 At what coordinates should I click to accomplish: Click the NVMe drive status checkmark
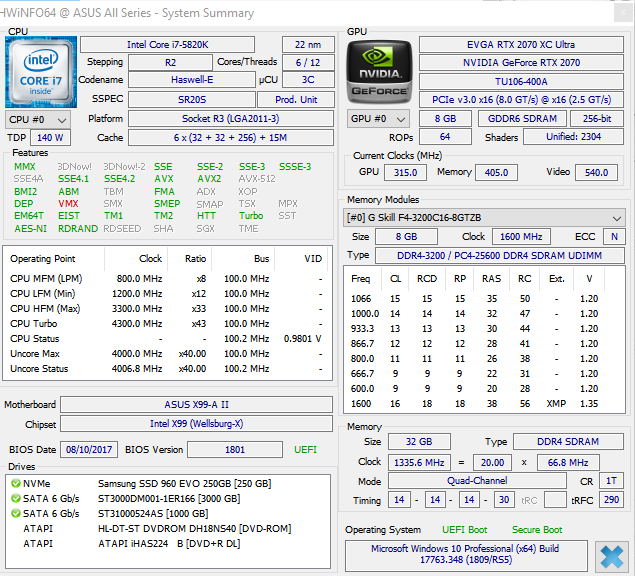point(16,483)
